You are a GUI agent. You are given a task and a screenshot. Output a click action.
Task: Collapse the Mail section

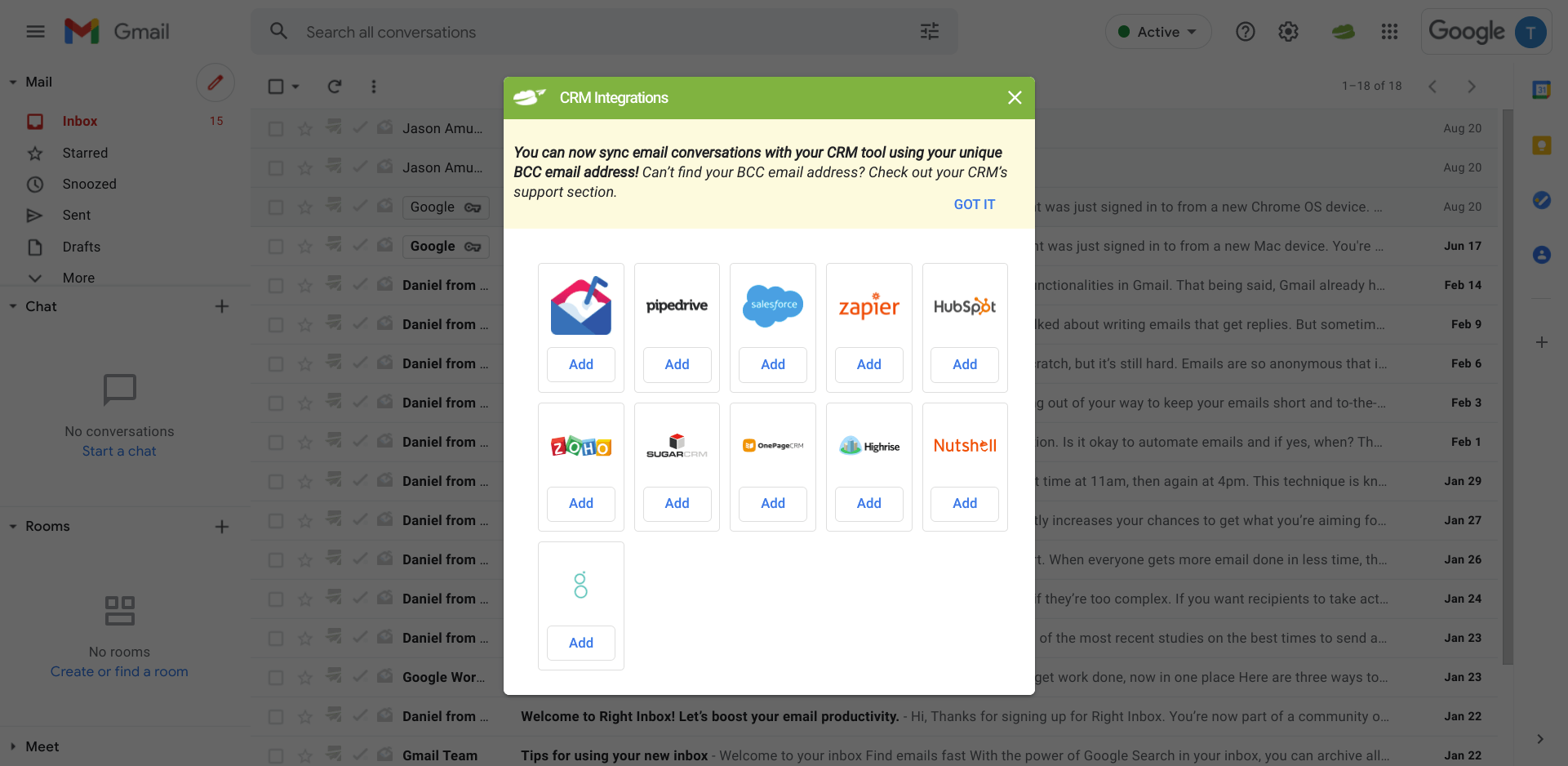(13, 82)
